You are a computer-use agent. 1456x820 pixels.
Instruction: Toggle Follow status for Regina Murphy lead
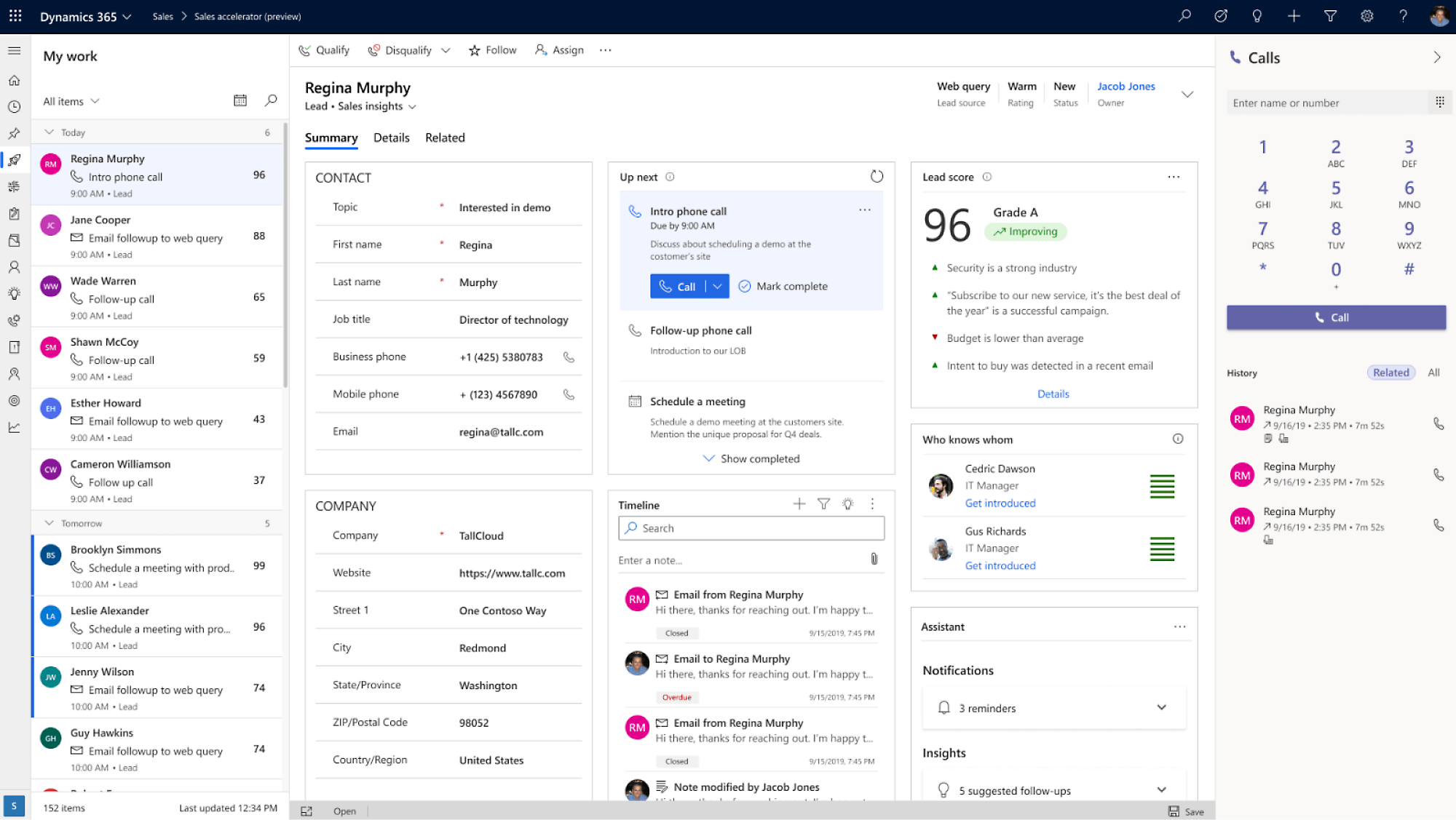[492, 49]
